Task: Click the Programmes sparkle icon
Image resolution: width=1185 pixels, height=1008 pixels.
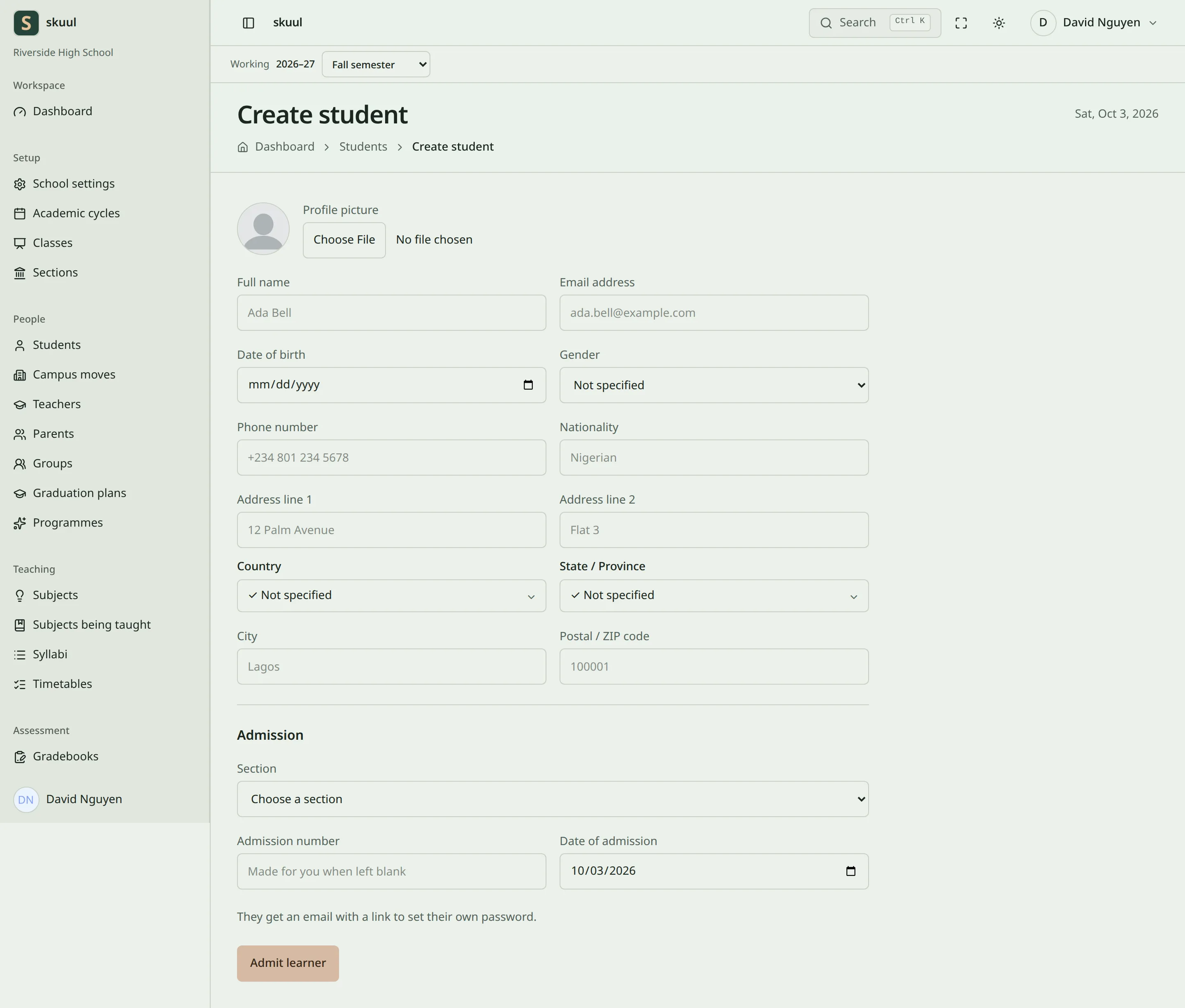Action: pyautogui.click(x=20, y=523)
